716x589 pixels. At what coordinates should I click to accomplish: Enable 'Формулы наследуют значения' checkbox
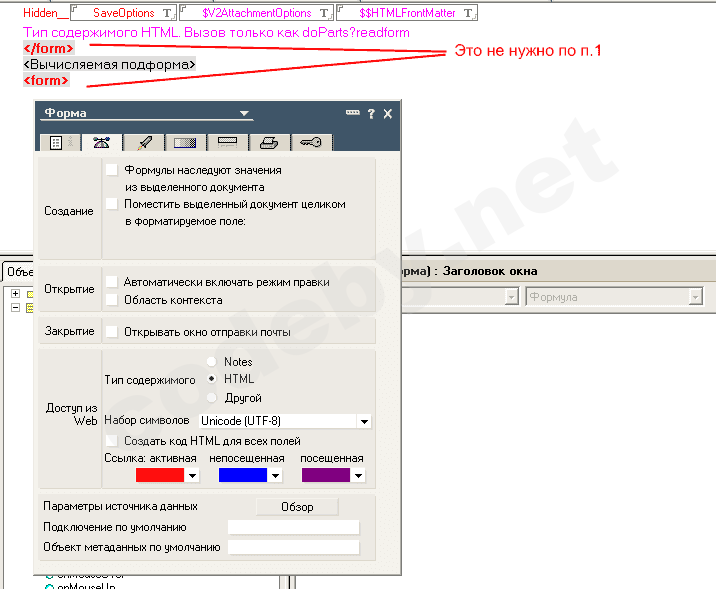[x=112, y=170]
